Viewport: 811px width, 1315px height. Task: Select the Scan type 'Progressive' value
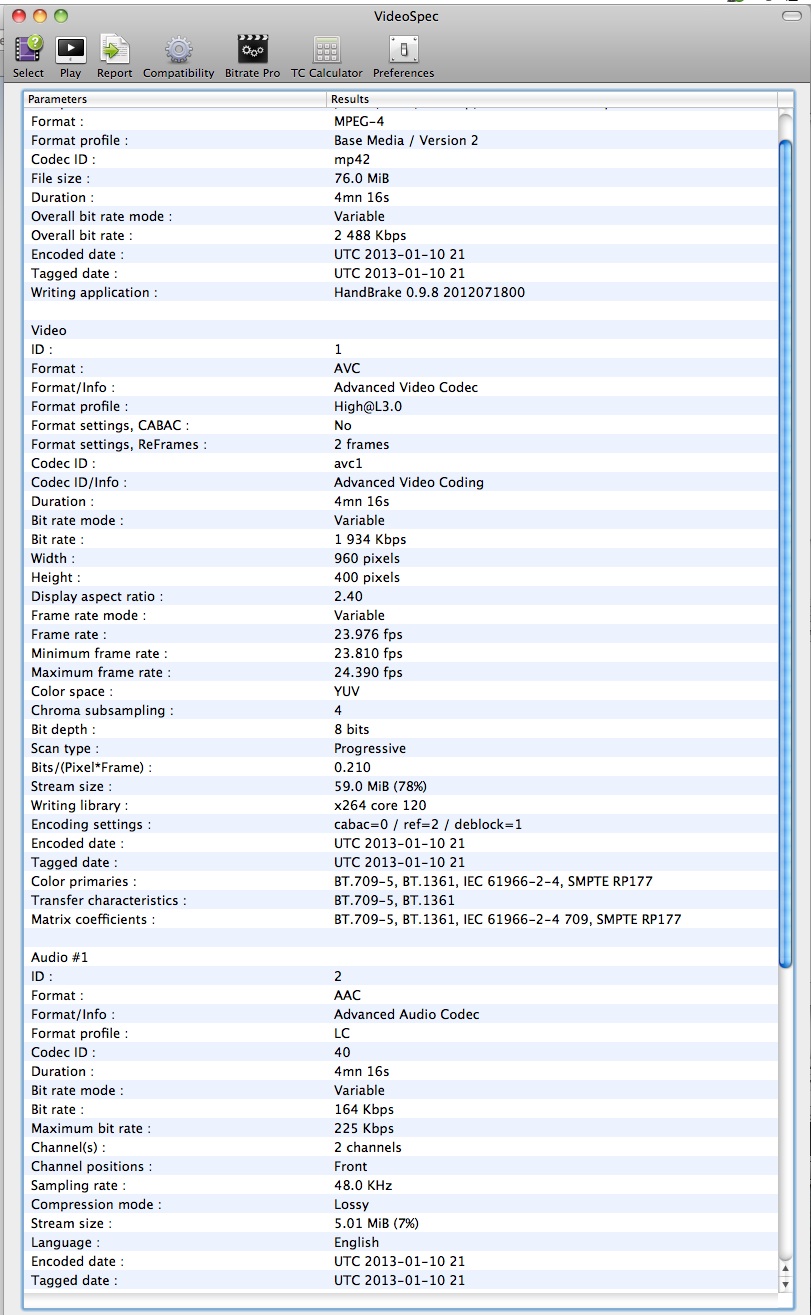pyautogui.click(x=370, y=748)
